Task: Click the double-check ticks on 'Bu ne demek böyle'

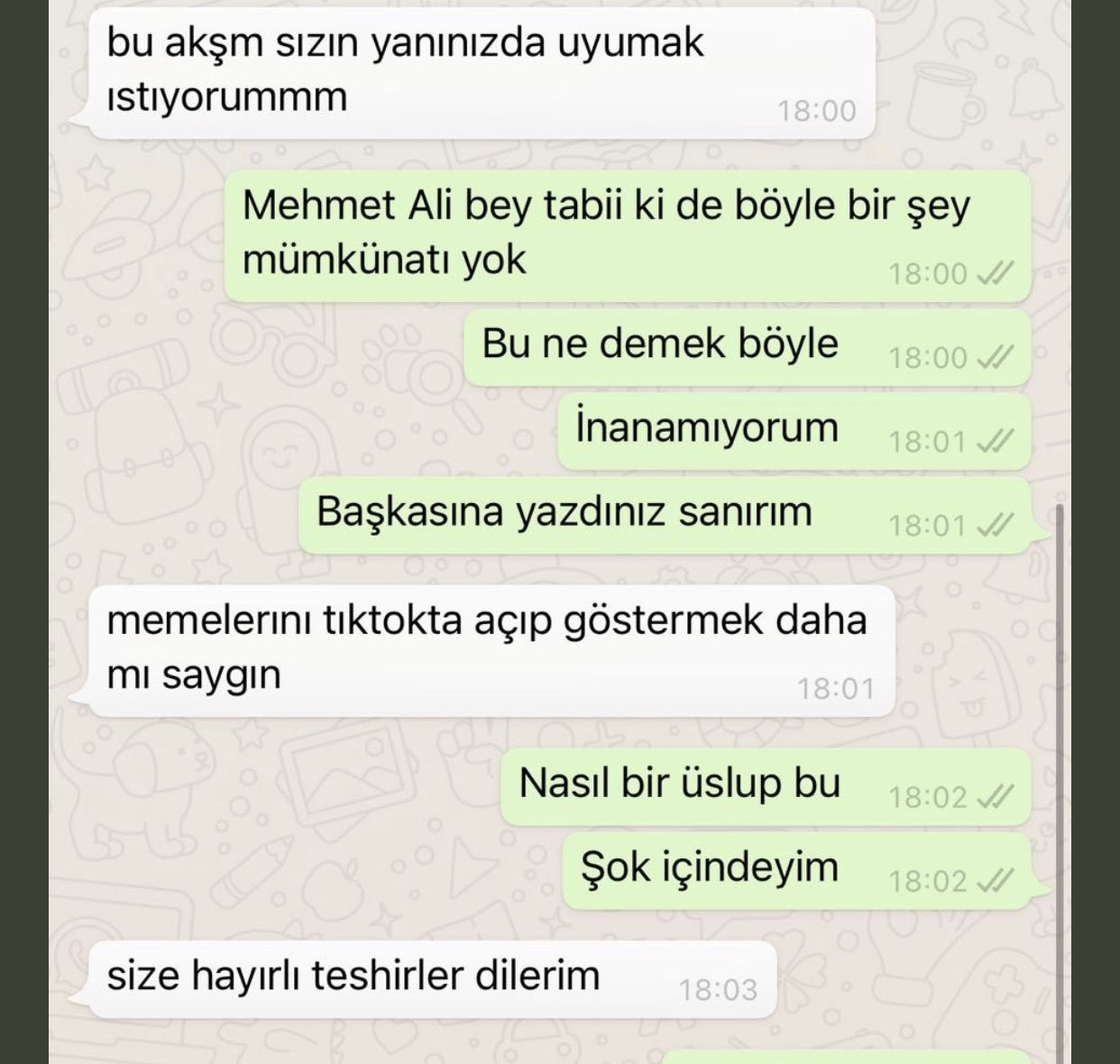Action: (996, 357)
